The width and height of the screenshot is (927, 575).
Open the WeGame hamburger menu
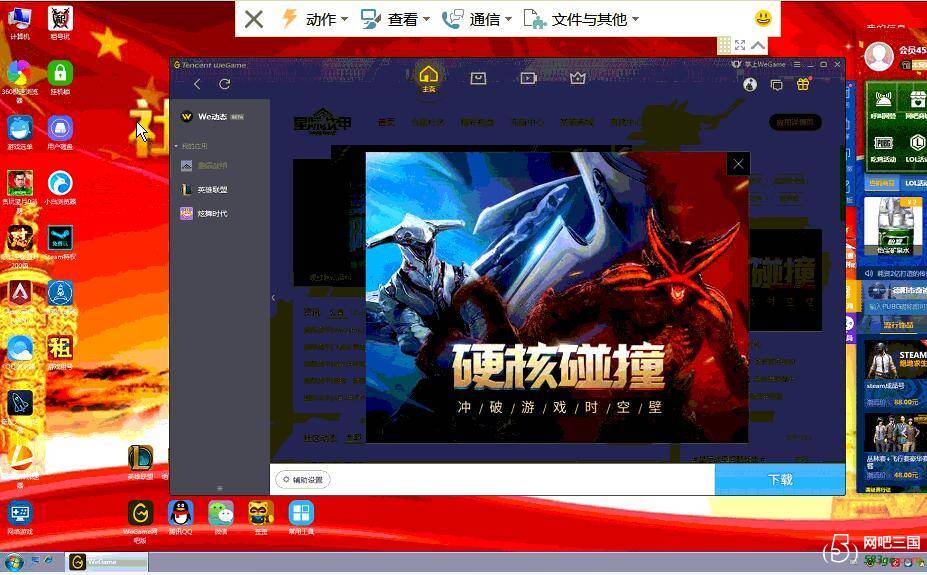[x=797, y=64]
